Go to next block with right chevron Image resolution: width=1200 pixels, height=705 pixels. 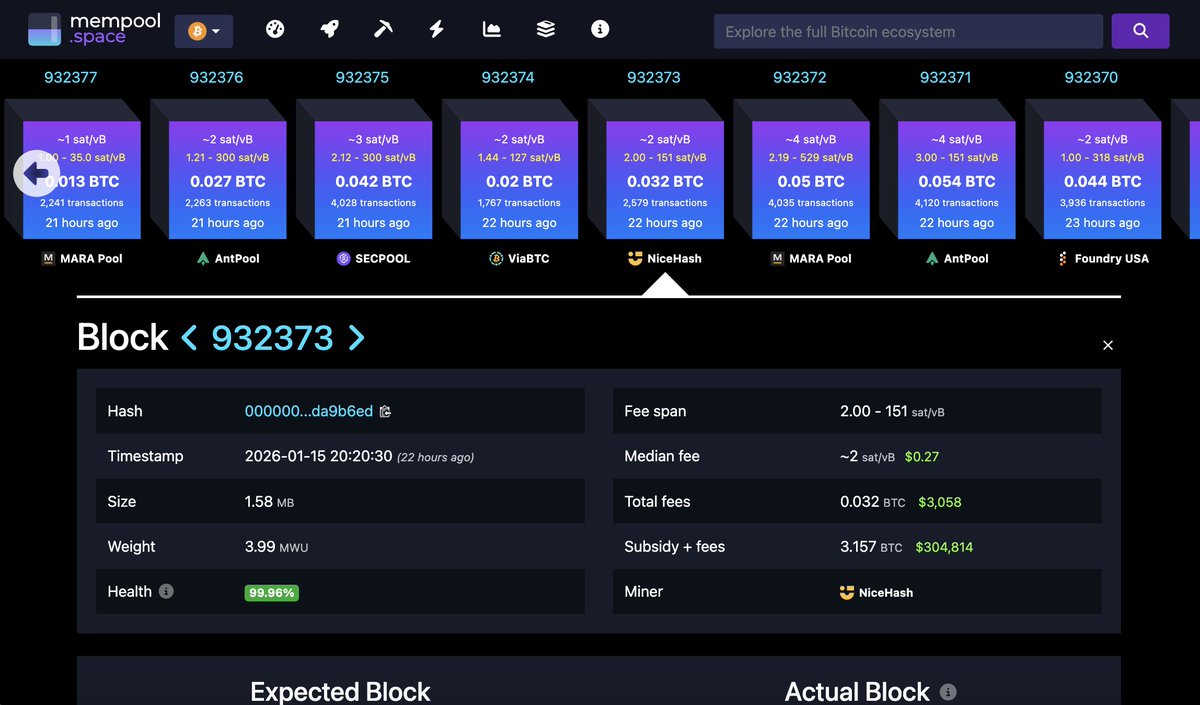(x=356, y=337)
